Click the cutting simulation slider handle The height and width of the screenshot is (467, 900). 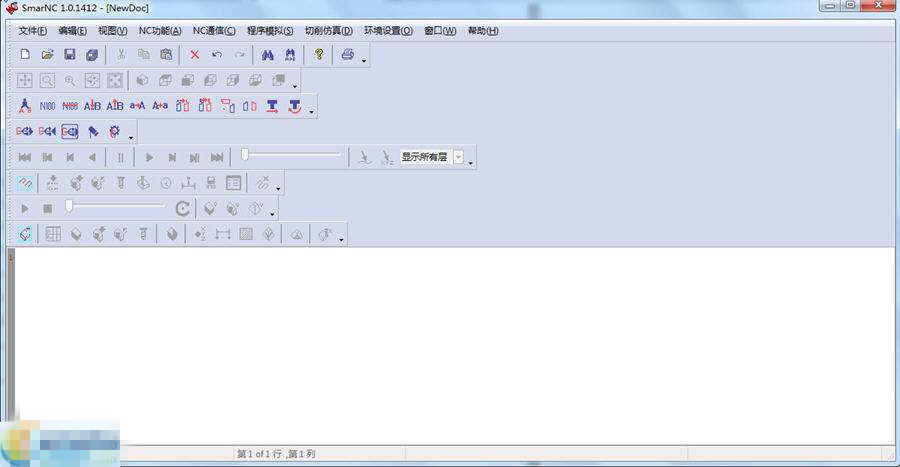click(x=69, y=205)
